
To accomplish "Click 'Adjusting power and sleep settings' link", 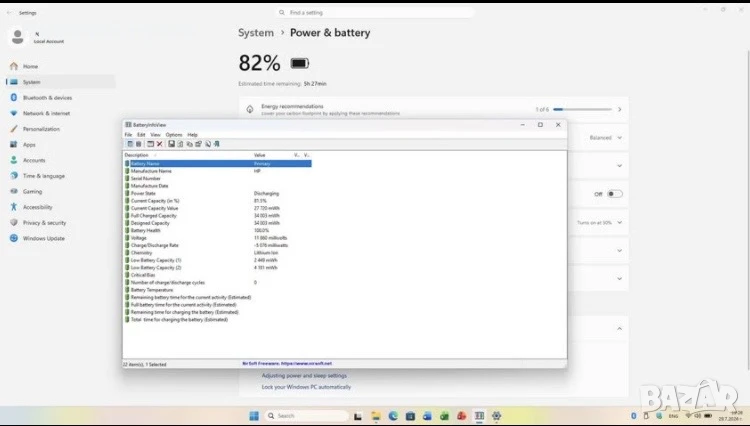I will (304, 376).
